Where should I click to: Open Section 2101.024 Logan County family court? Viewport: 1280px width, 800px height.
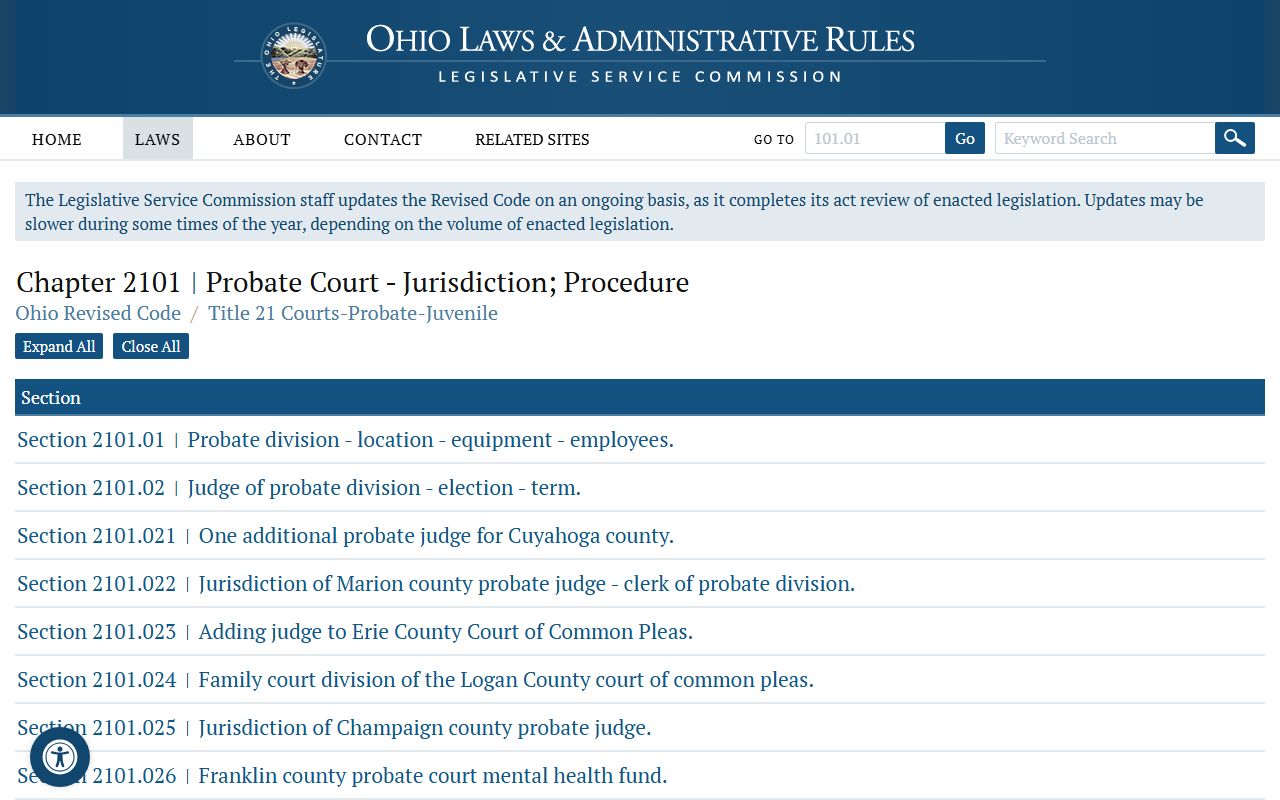(415, 680)
